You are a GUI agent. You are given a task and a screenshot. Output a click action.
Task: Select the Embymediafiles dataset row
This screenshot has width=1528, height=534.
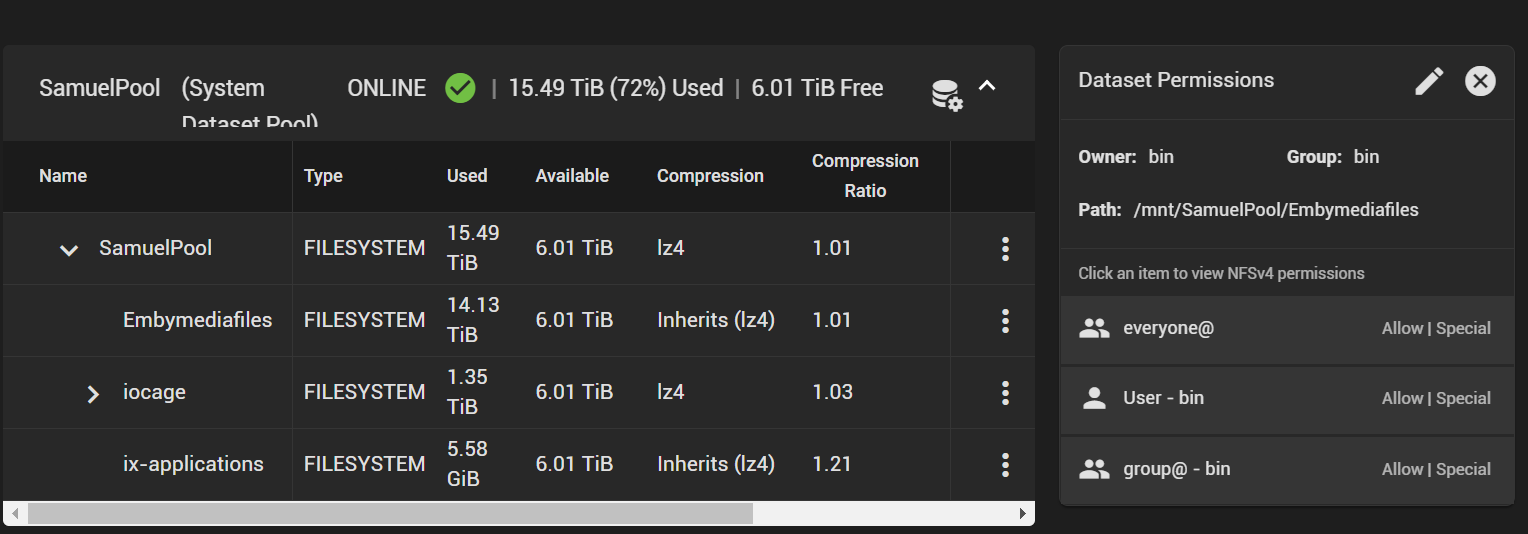click(x=519, y=321)
